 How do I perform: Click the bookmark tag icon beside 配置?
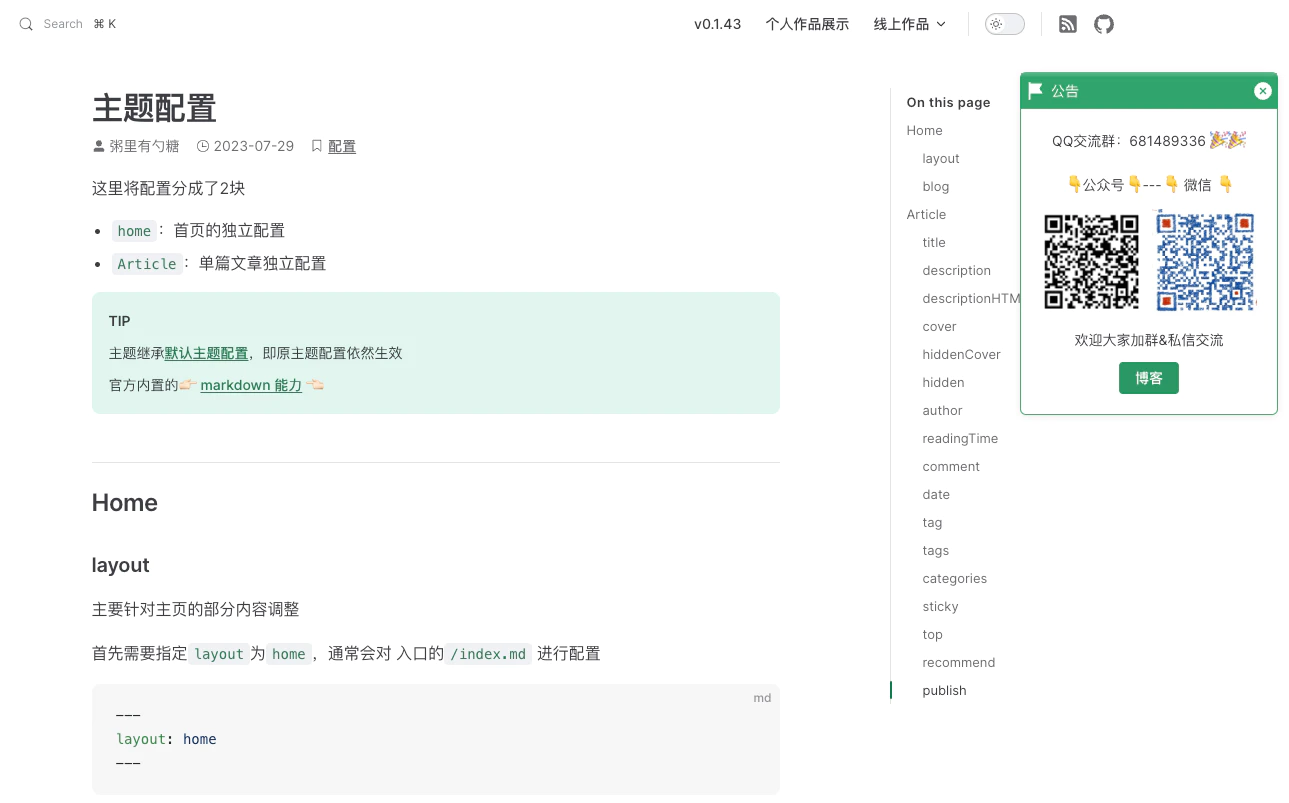pyautogui.click(x=316, y=146)
